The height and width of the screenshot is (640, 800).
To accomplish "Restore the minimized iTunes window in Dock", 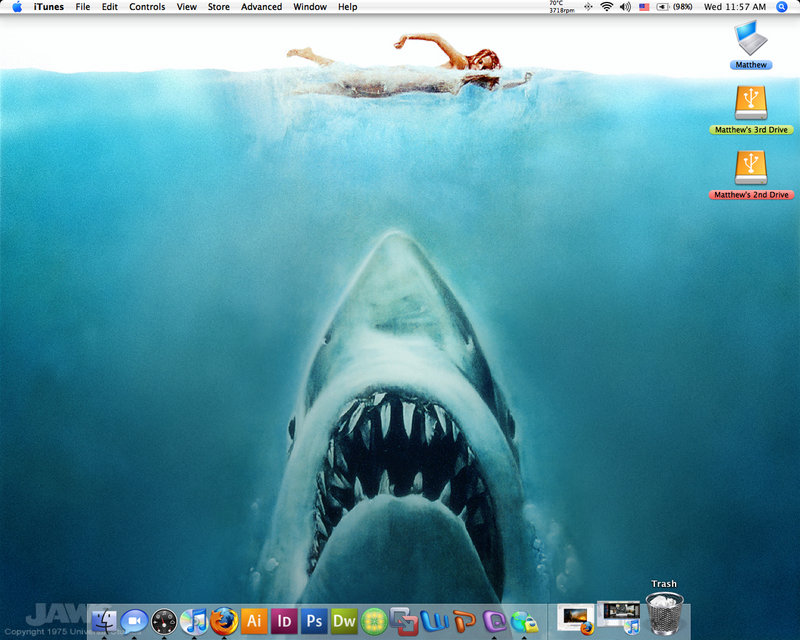I will [x=619, y=617].
